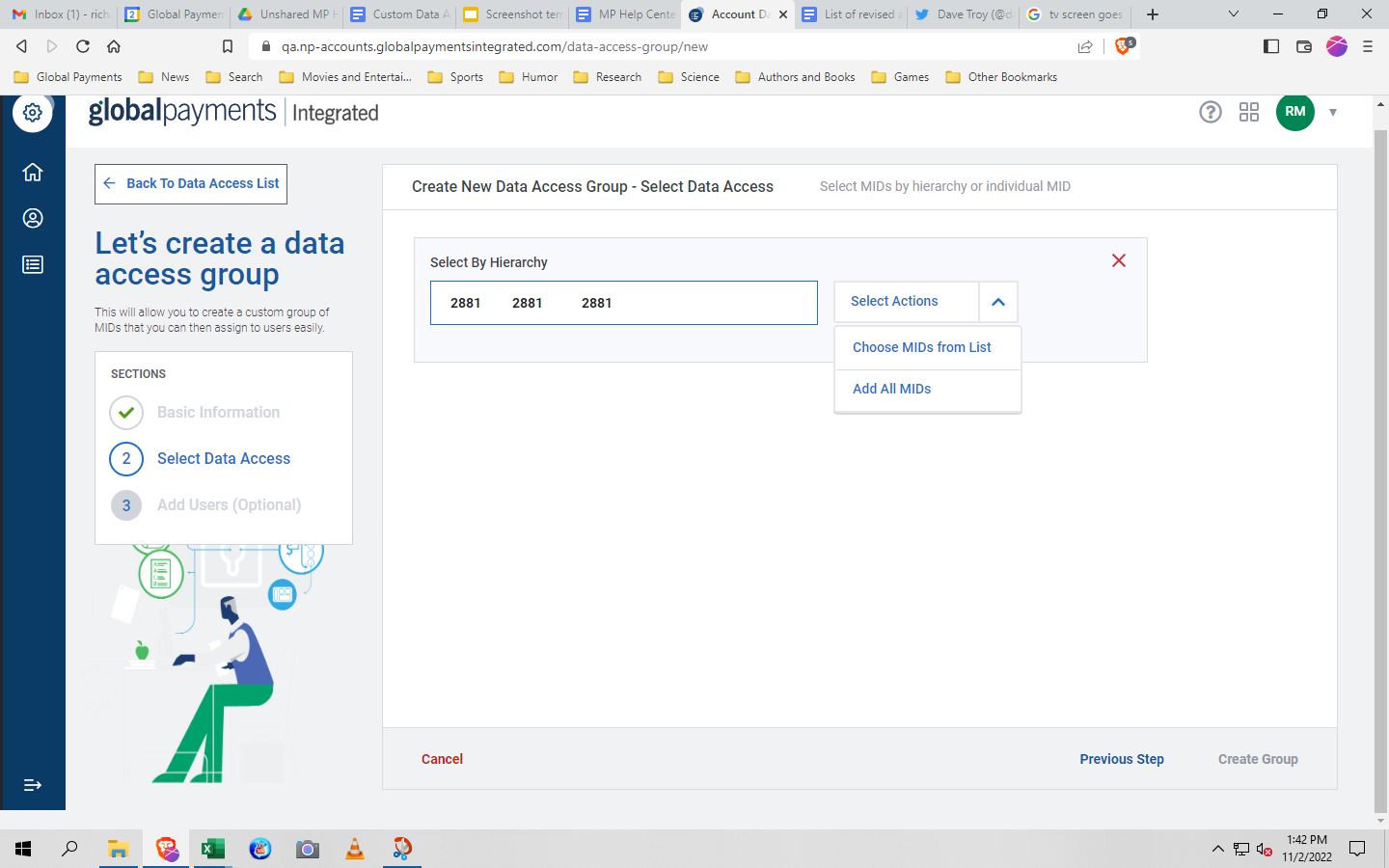Bookmark this page icon
This screenshot has width=1389, height=868.
pos(228,46)
